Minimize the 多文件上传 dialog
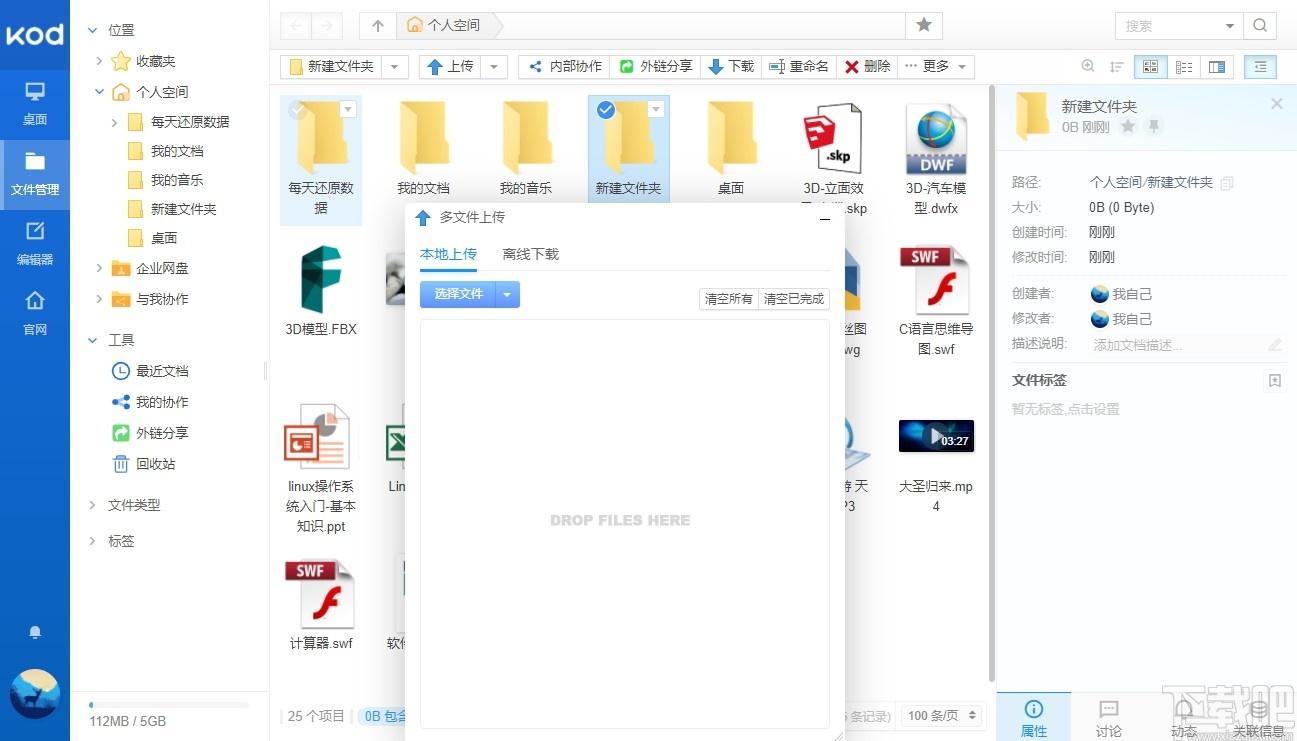Screen dimensions: 1297x741 tap(825, 218)
